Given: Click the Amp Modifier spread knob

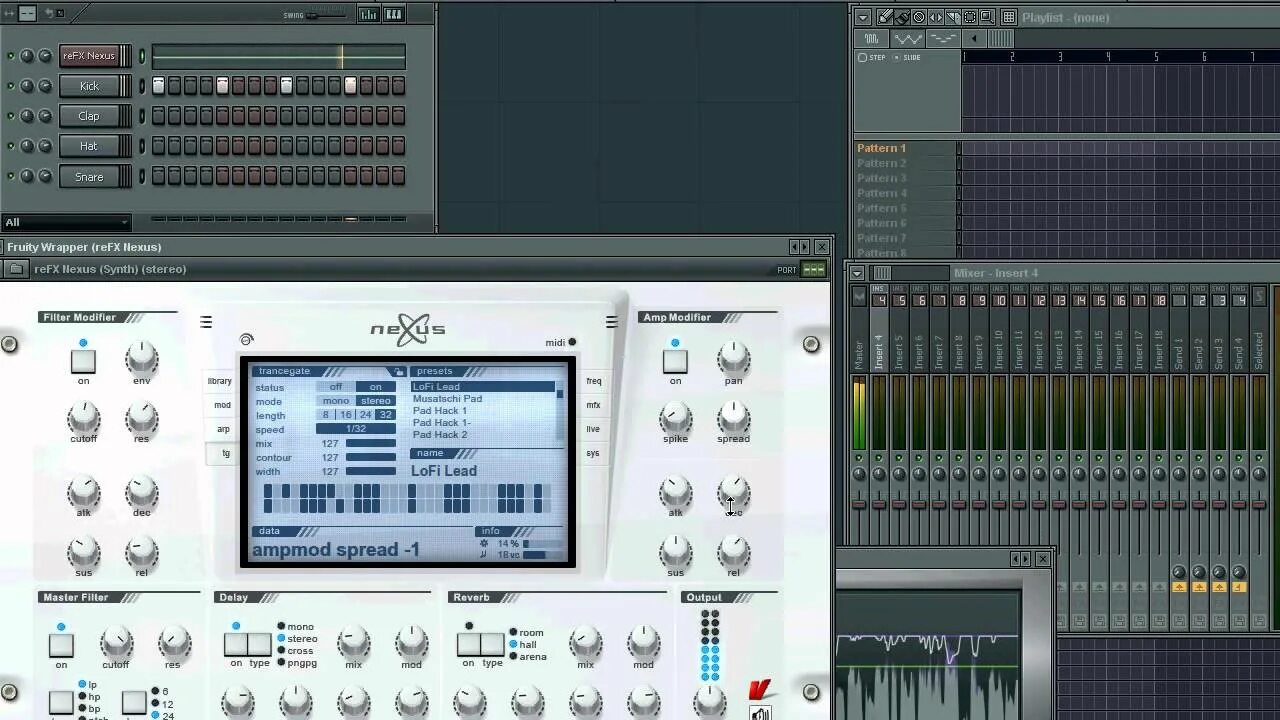Looking at the screenshot, I should (x=733, y=417).
